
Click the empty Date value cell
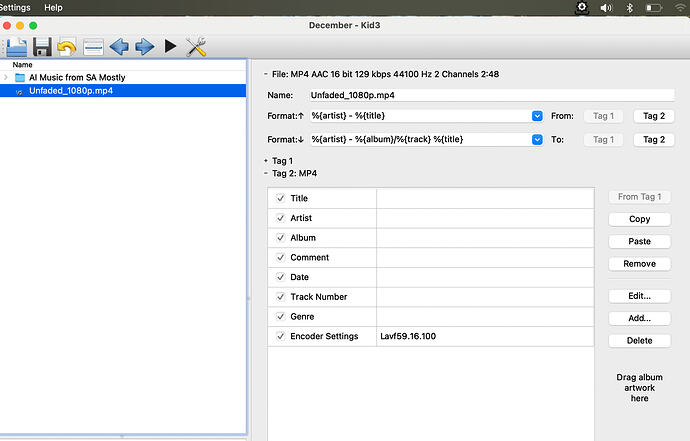[x=485, y=277]
